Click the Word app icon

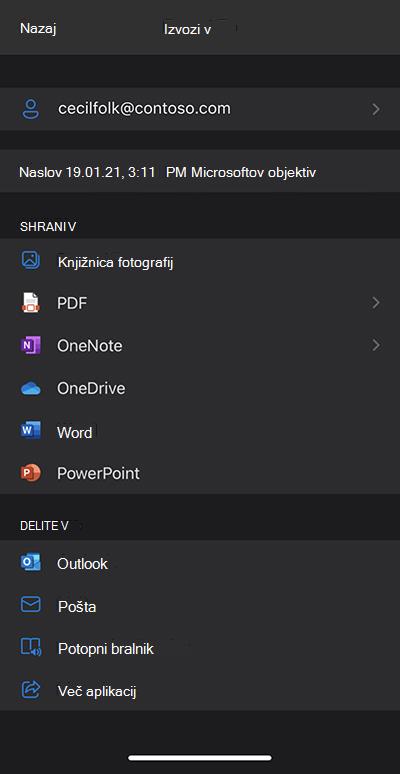pos(31,431)
